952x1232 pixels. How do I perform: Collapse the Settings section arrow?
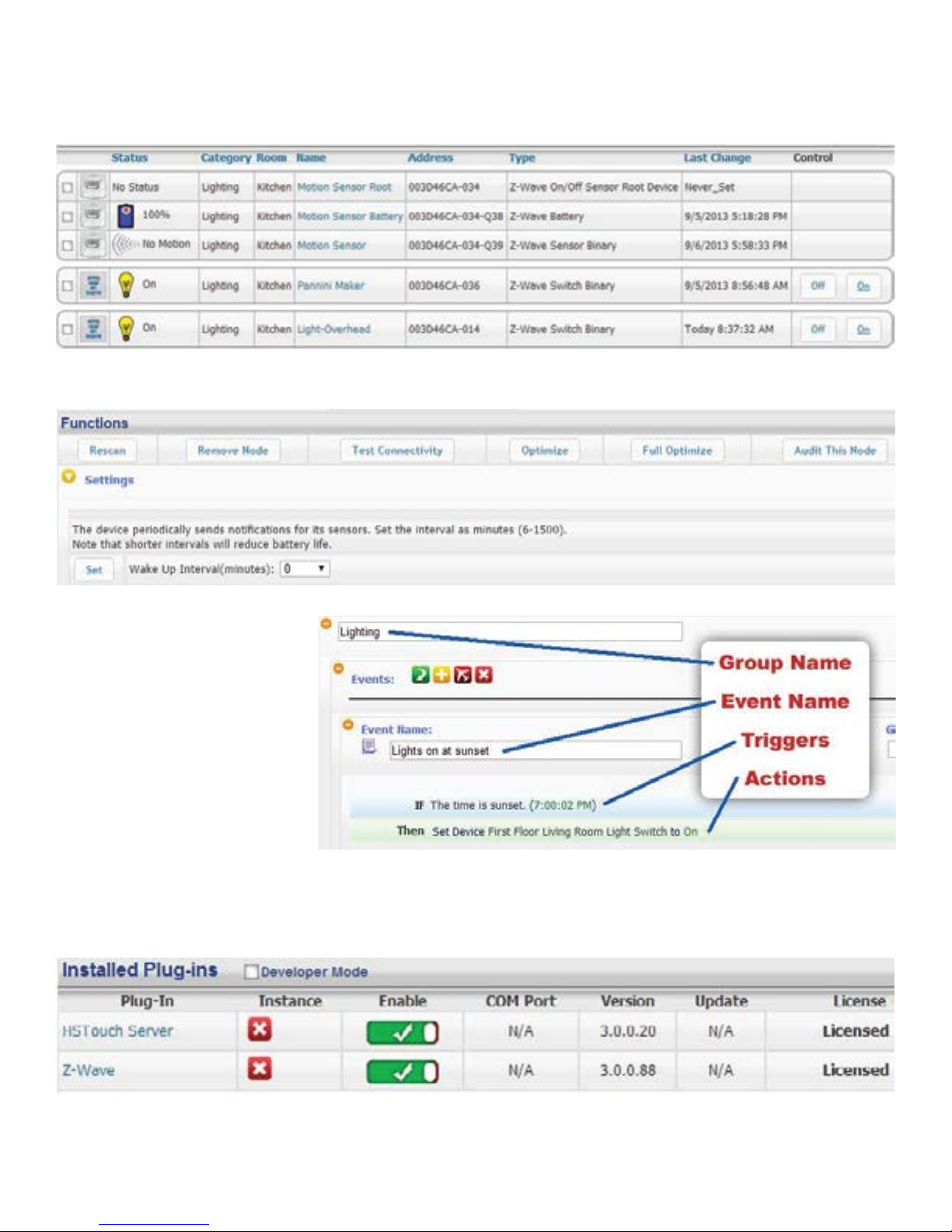[68, 476]
